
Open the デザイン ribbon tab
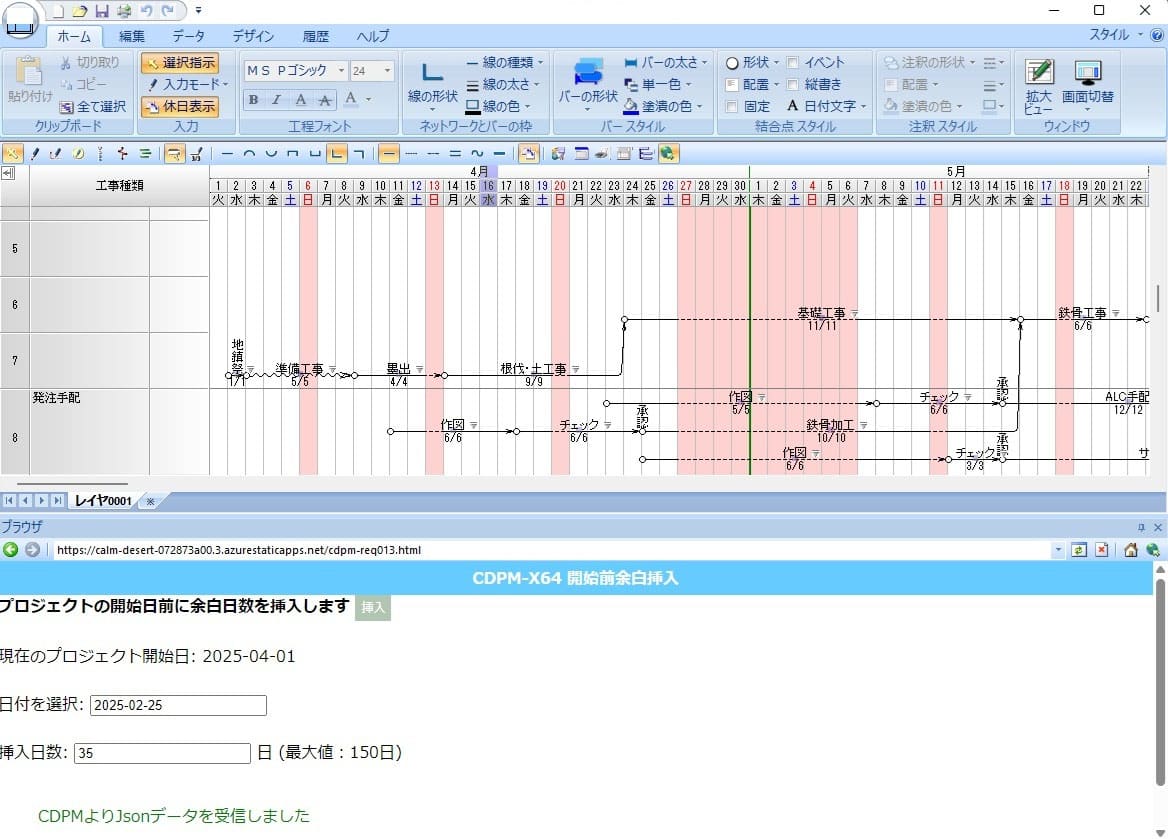[x=253, y=36]
